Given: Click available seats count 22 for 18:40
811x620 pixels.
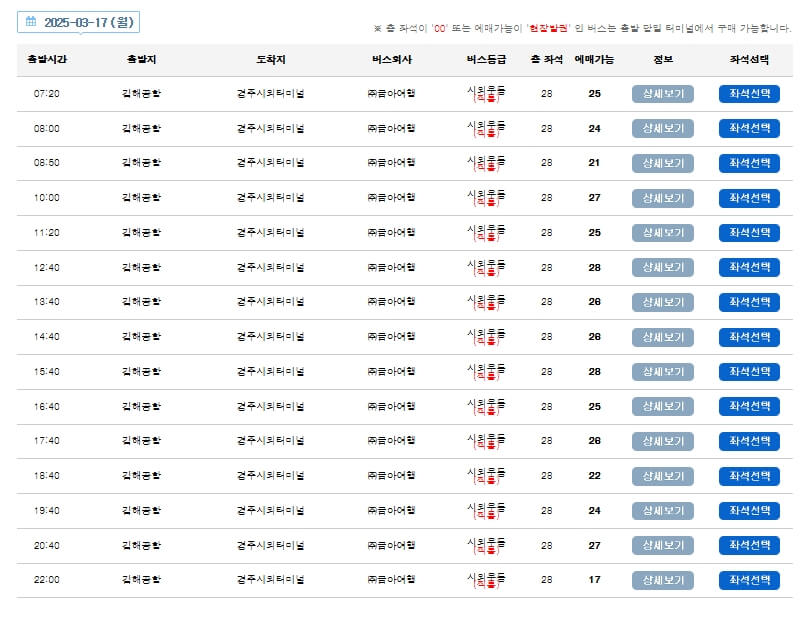Looking at the screenshot, I should point(594,476).
